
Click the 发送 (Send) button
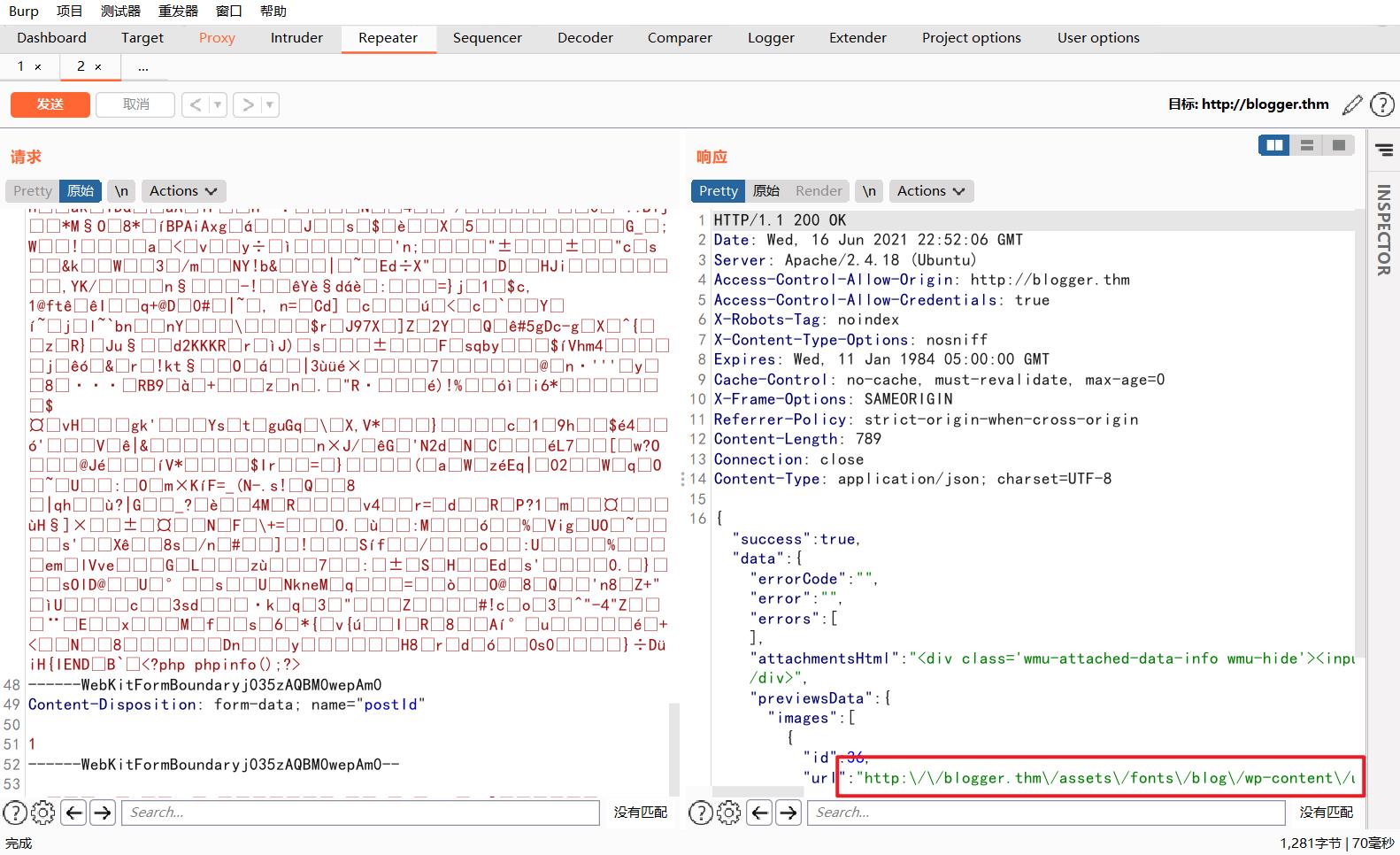(50, 104)
